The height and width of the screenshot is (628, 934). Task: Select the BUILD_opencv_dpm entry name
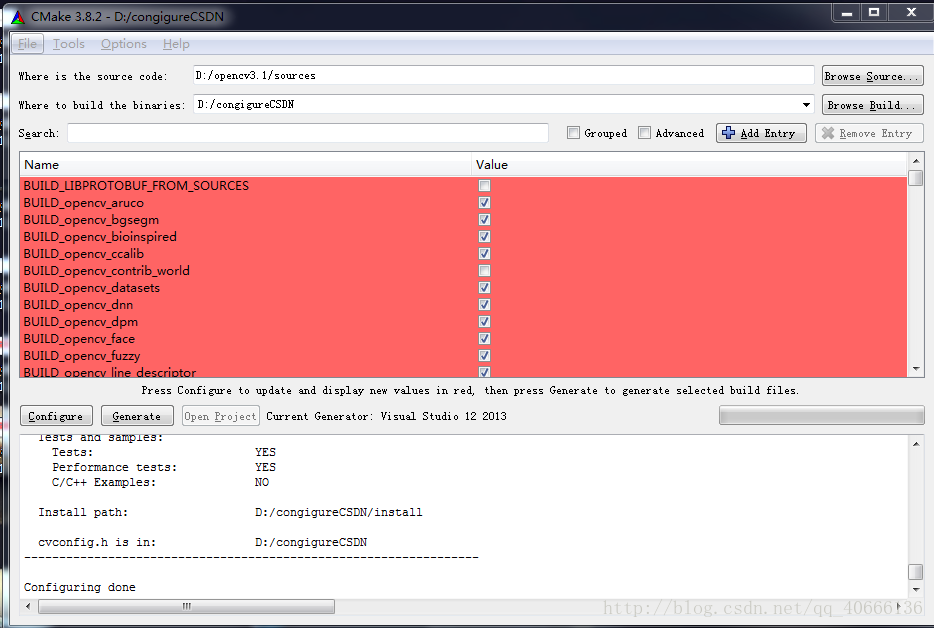point(80,322)
